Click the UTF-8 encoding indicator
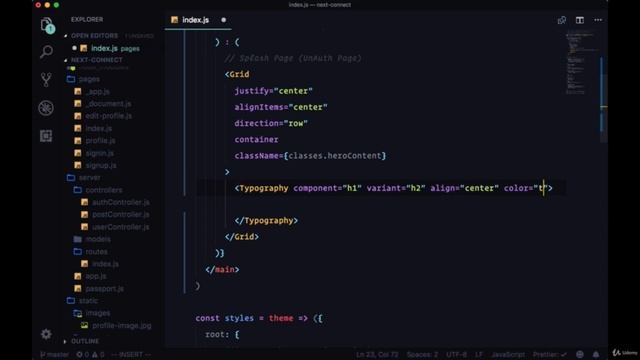Image resolution: width=640 pixels, height=360 pixels. click(x=456, y=355)
